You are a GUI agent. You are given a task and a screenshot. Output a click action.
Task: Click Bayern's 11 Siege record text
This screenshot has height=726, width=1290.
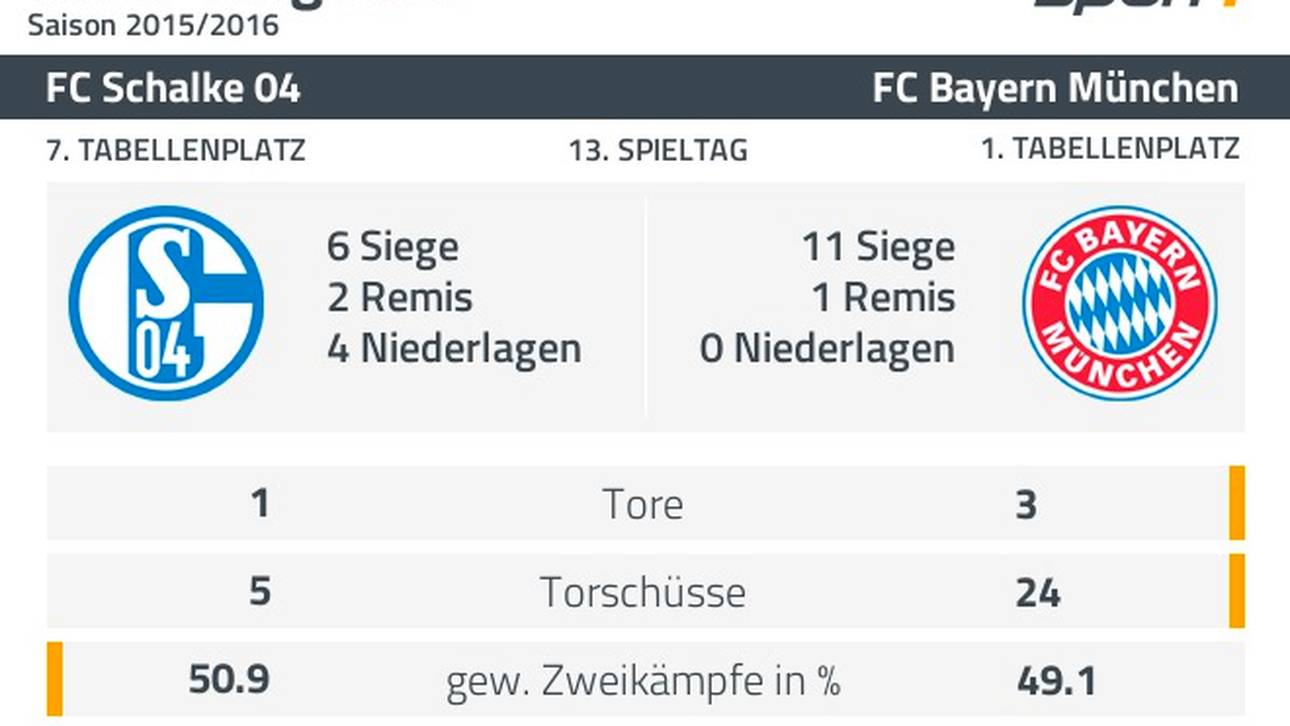[878, 248]
